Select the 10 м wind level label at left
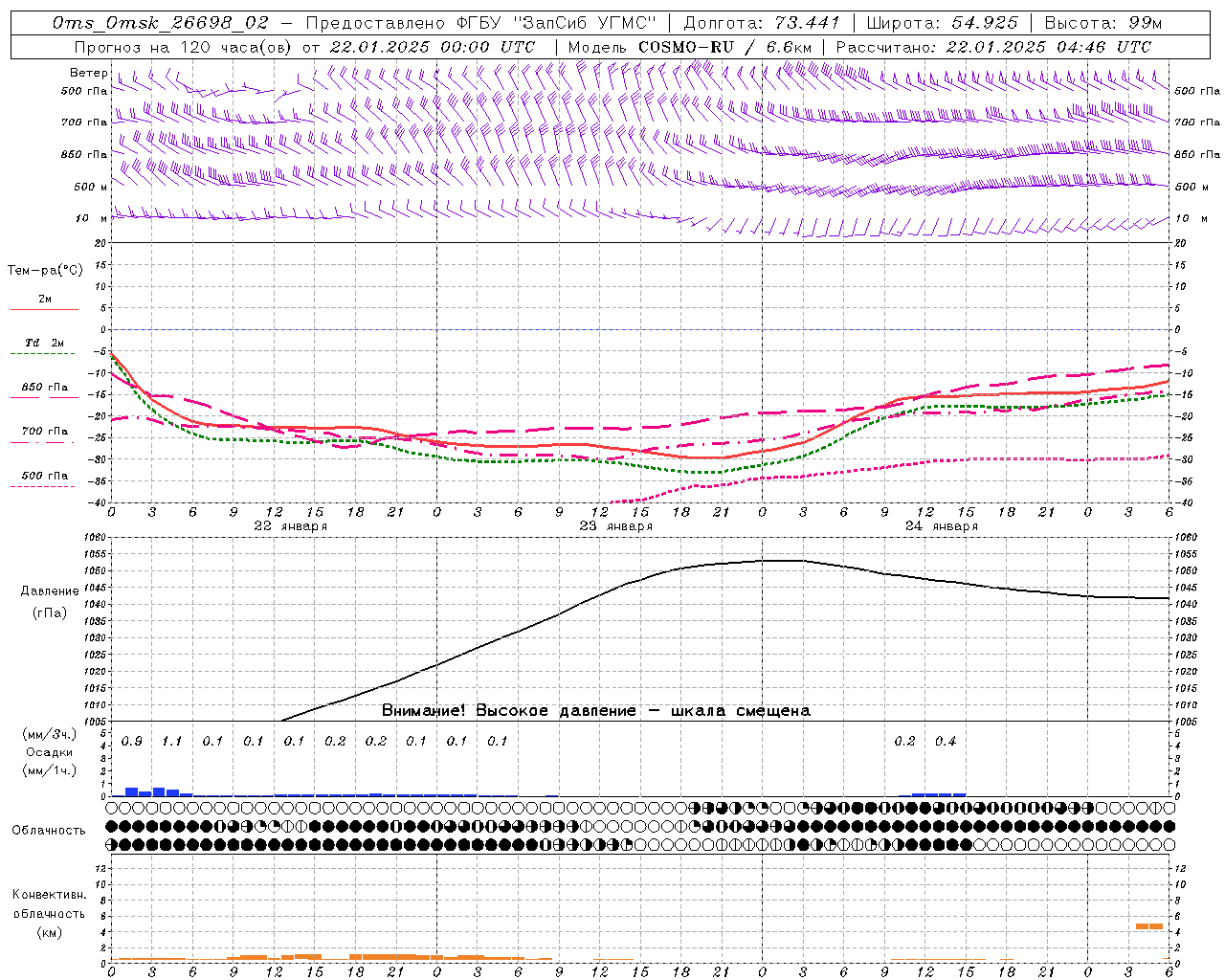 [x=91, y=218]
